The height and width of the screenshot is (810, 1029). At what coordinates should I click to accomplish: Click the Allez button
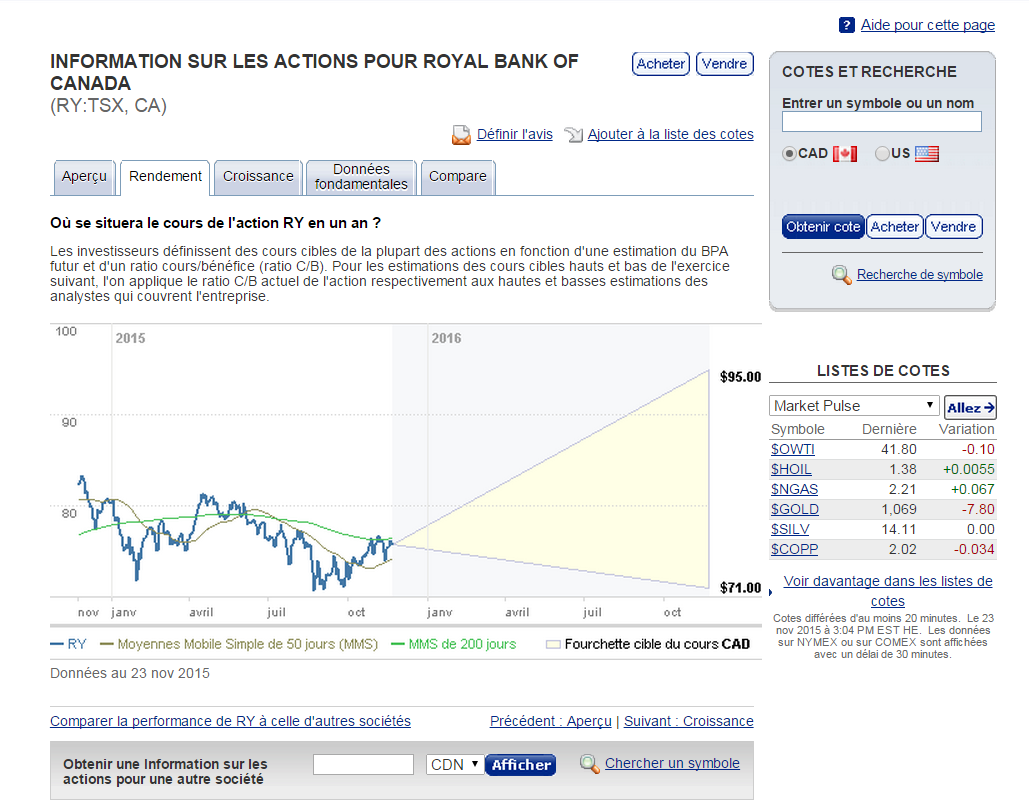[x=971, y=408]
